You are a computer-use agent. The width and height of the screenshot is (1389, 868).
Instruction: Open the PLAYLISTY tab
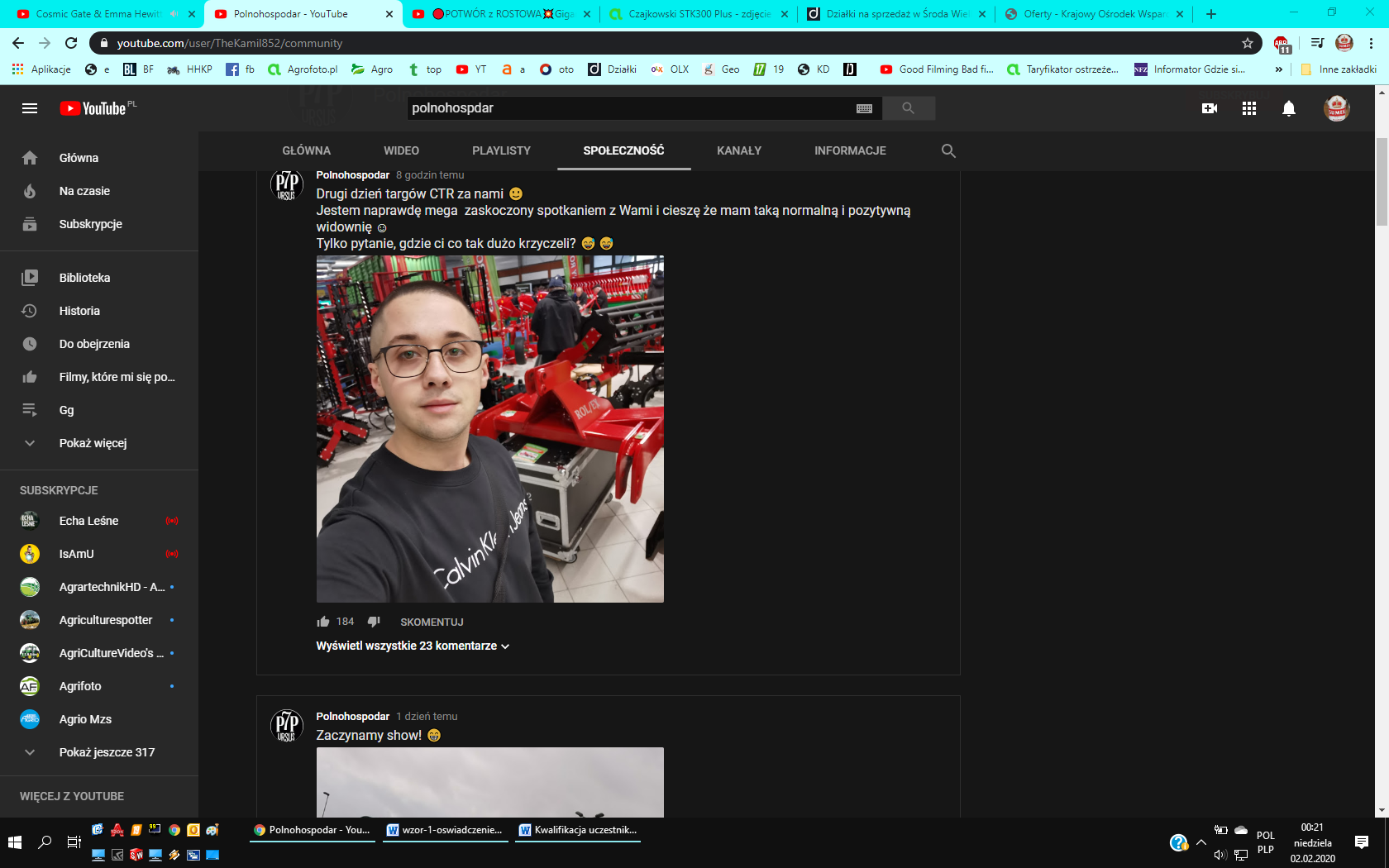[501, 150]
